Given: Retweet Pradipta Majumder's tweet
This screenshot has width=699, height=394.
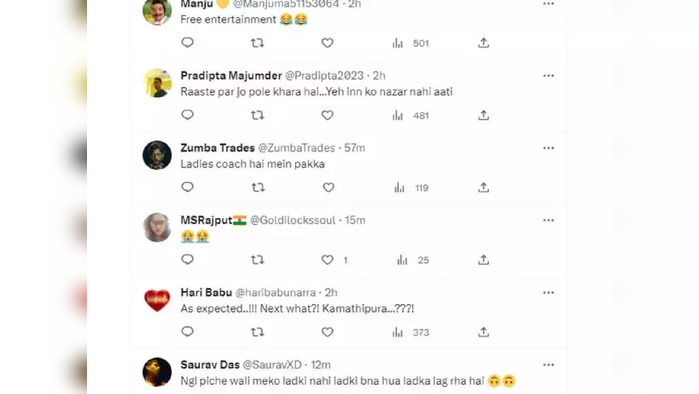Looking at the screenshot, I should (257, 115).
